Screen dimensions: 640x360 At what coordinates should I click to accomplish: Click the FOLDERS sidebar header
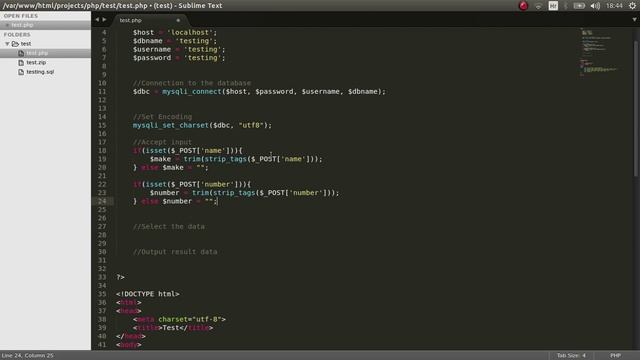(17, 34)
